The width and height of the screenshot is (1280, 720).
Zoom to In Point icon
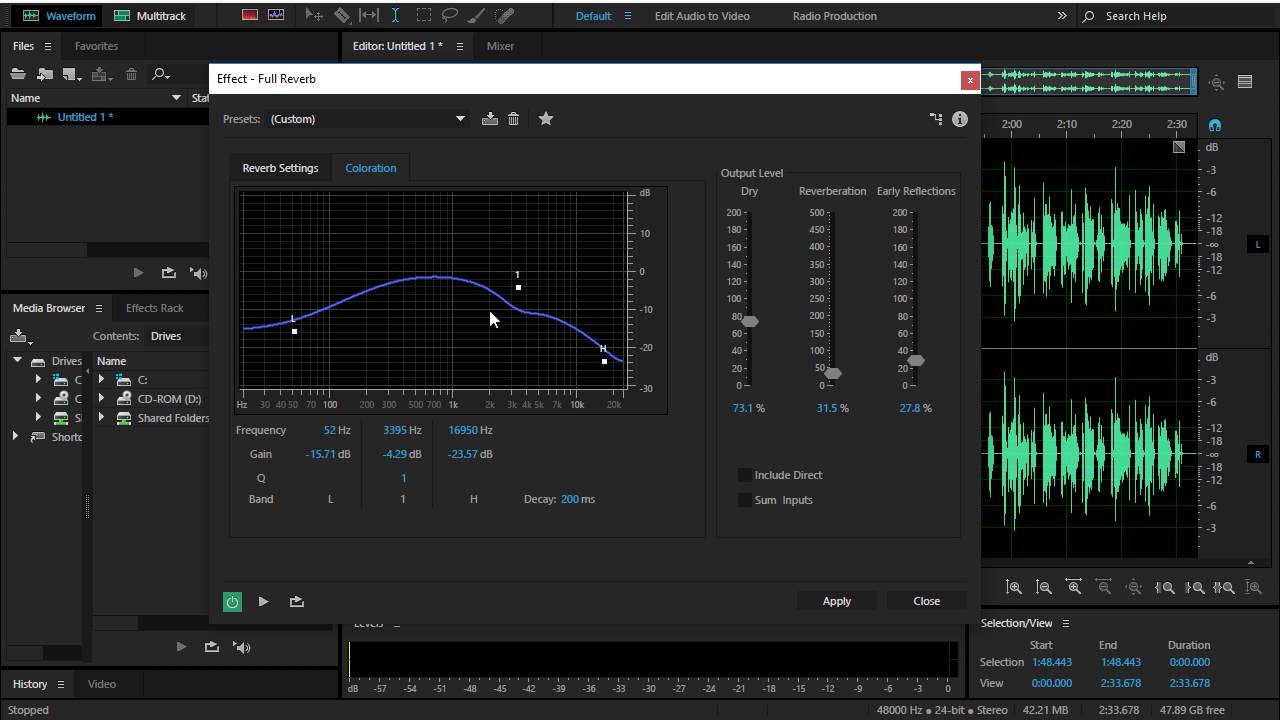point(1164,588)
